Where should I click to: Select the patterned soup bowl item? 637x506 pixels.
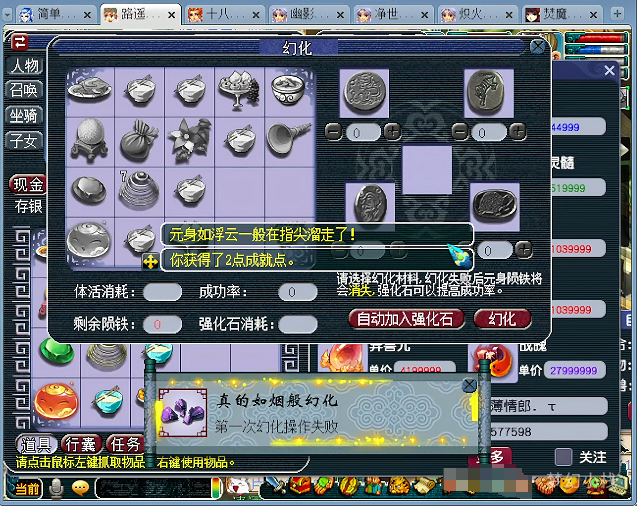(289, 92)
